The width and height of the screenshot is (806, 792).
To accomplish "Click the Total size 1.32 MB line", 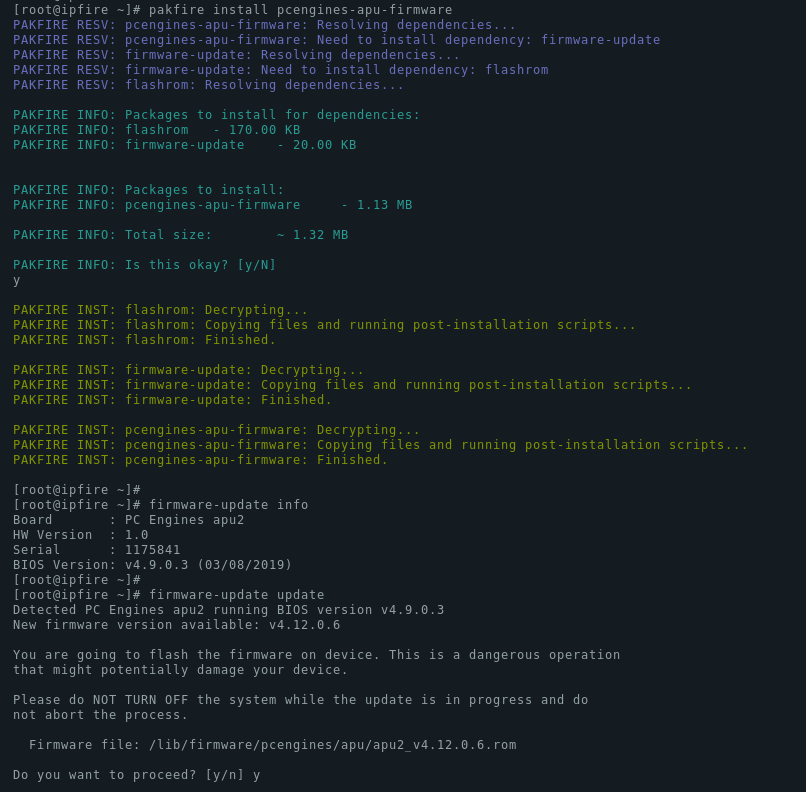I will [180, 235].
